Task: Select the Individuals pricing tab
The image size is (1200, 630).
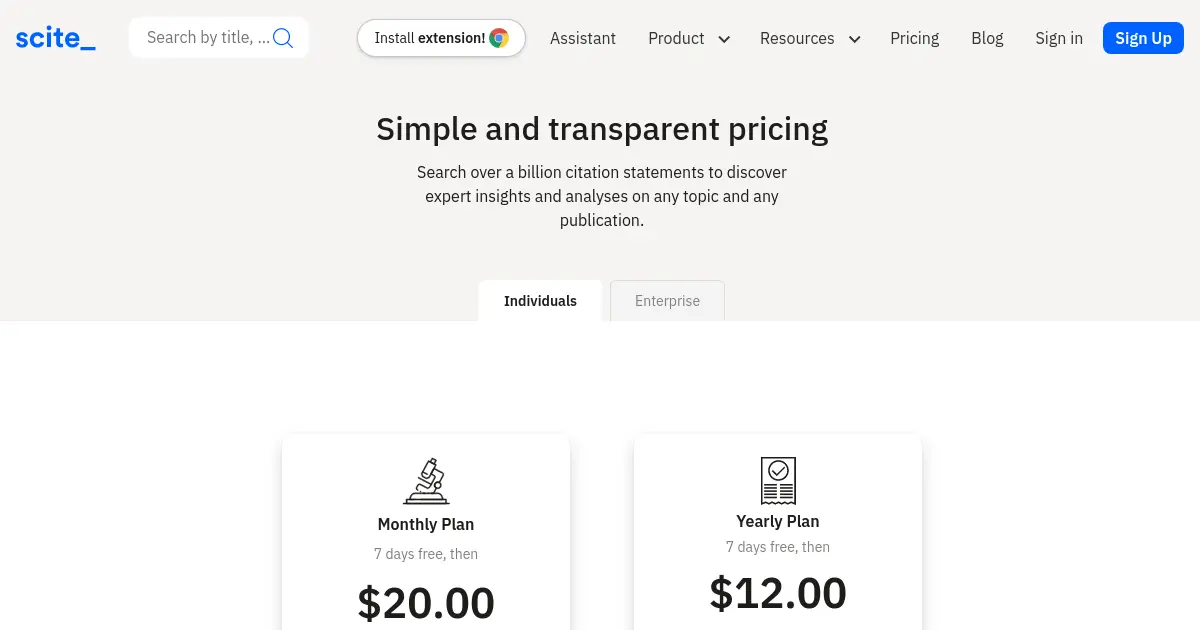Action: pyautogui.click(x=540, y=301)
